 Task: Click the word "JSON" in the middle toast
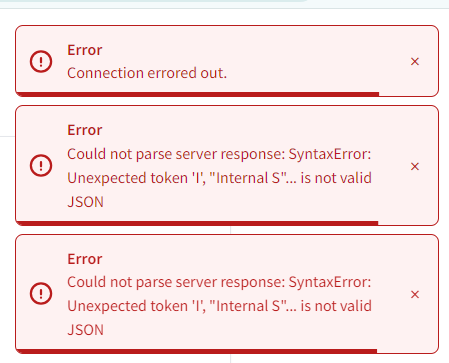coord(85,202)
